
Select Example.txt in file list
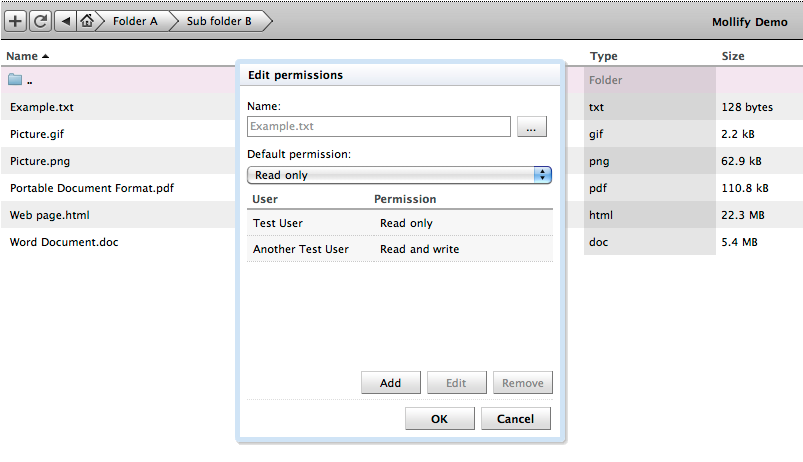point(41,107)
